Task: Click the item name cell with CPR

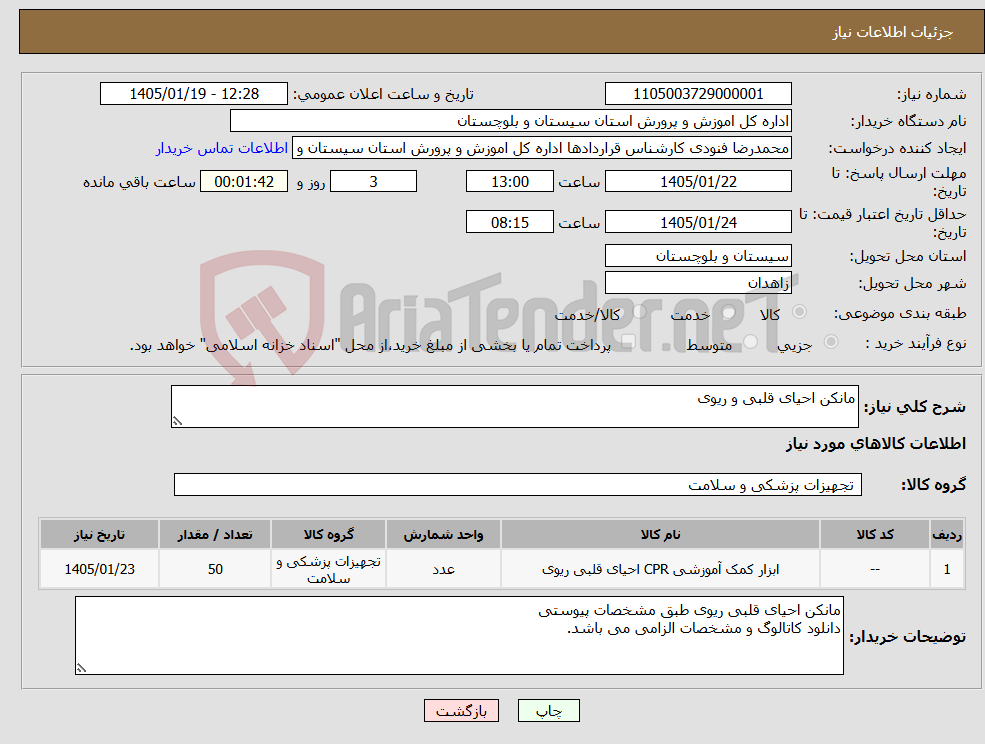Action: point(660,569)
